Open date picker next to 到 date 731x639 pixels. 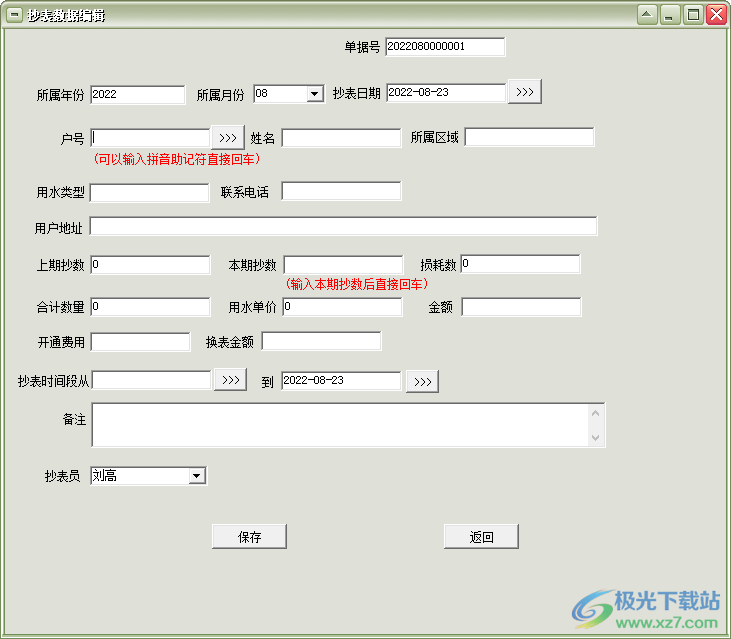[x=422, y=381]
